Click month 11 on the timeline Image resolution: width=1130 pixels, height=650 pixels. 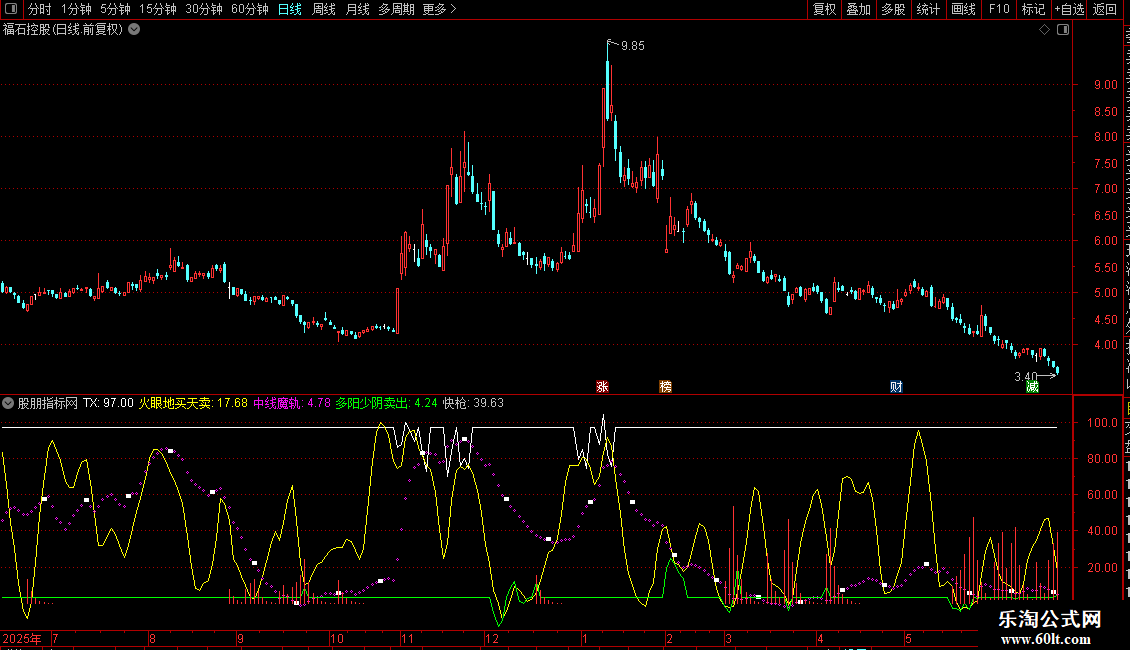click(x=407, y=638)
